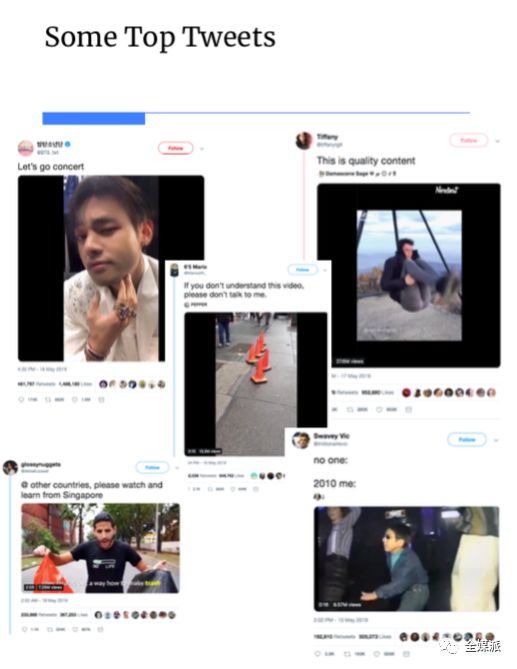The width and height of the screenshot is (517, 669).
Task: Like the 'This is quality content' tweet
Action: point(379,410)
